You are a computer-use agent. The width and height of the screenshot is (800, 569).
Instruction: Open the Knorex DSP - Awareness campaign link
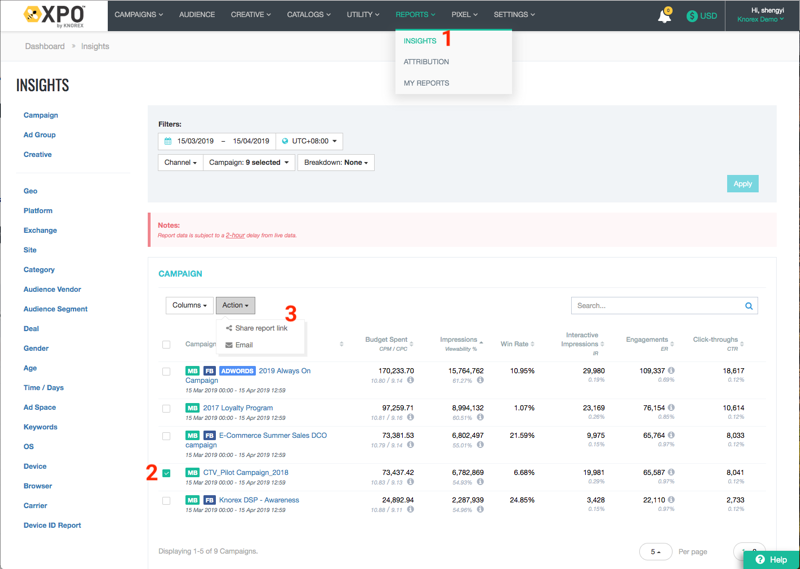tap(259, 500)
